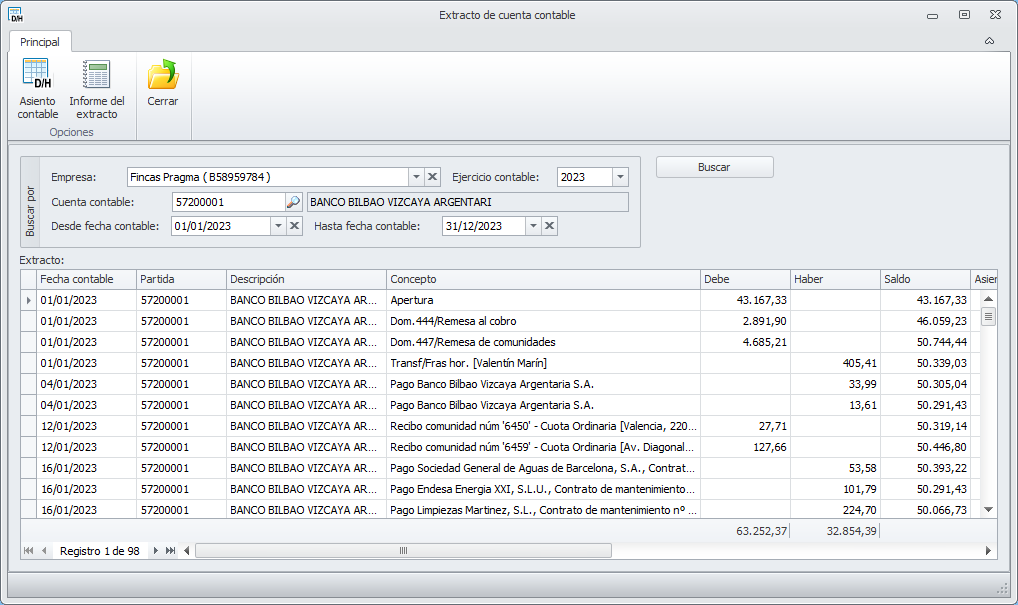Click the horizontal scrollbar thumb
The image size is (1018, 605).
[403, 551]
